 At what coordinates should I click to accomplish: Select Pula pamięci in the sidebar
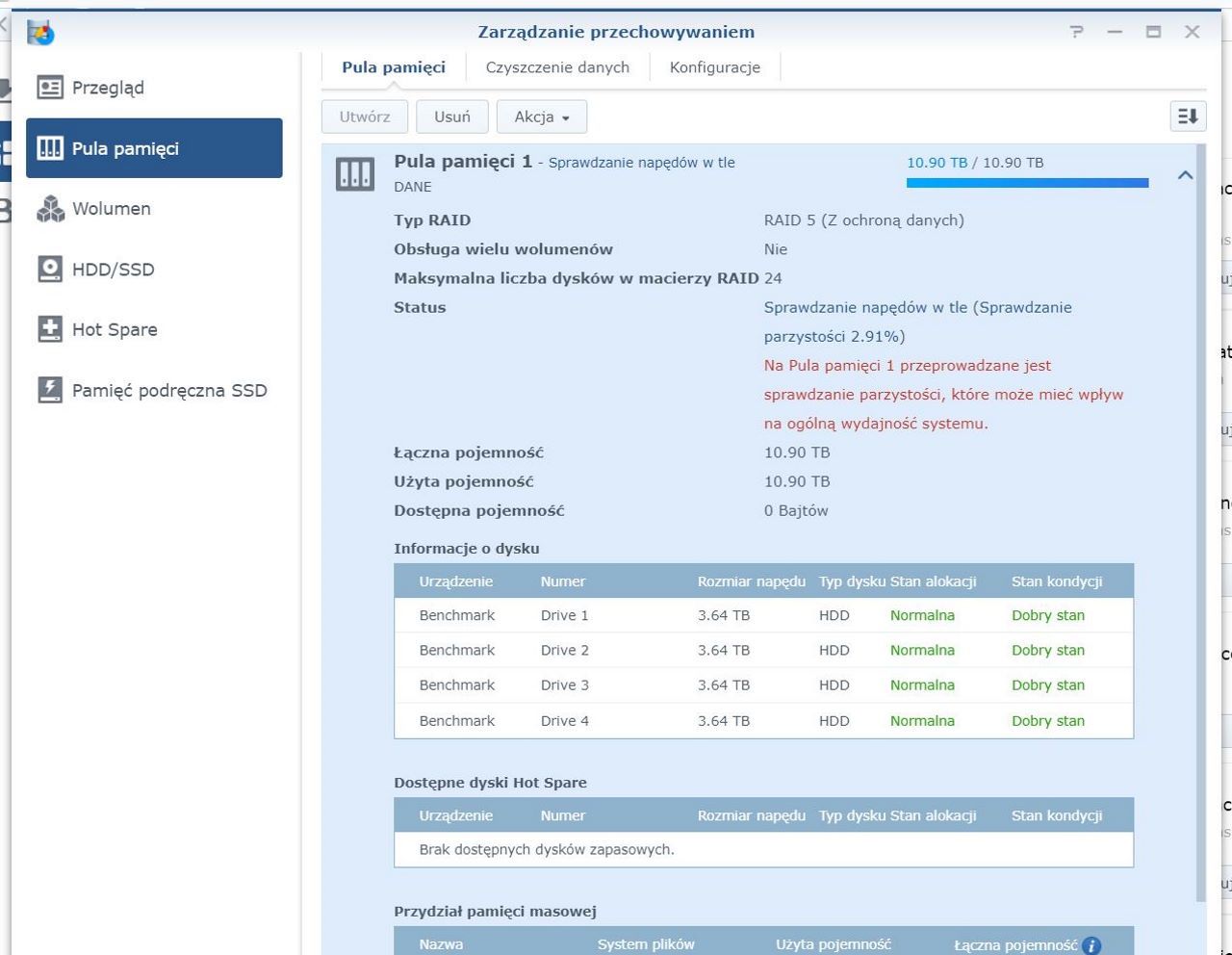pos(154,148)
